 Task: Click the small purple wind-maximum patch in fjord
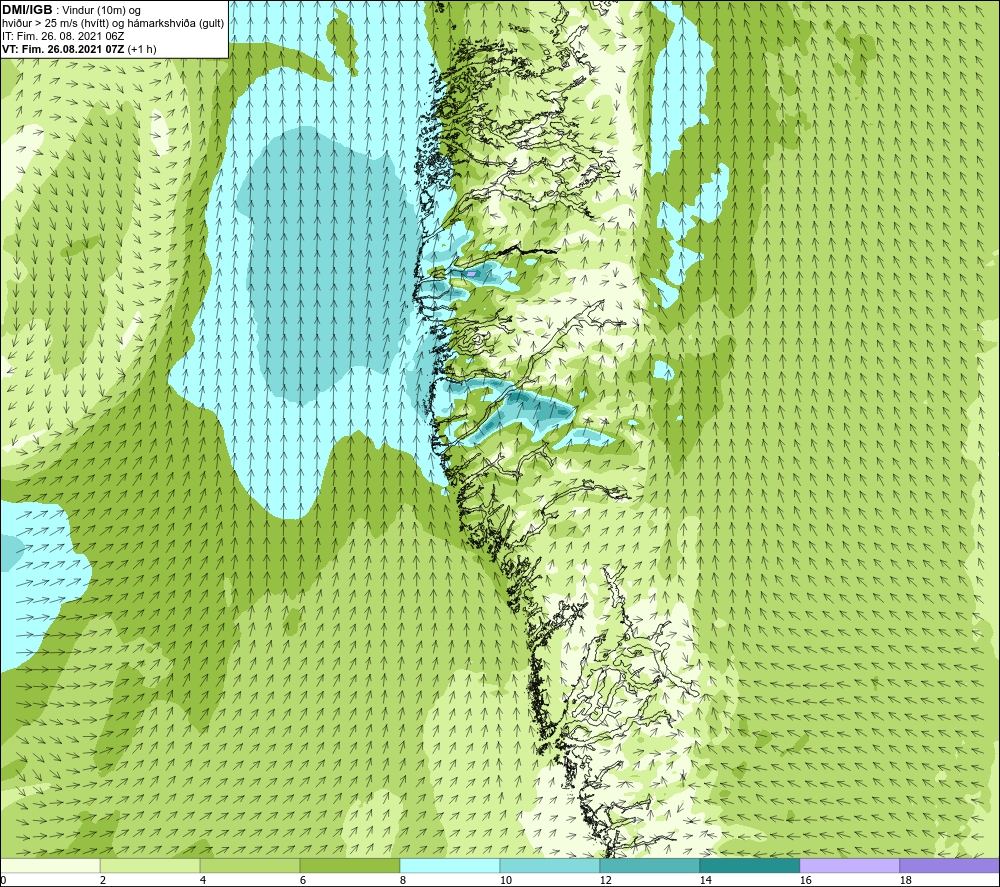point(471,273)
